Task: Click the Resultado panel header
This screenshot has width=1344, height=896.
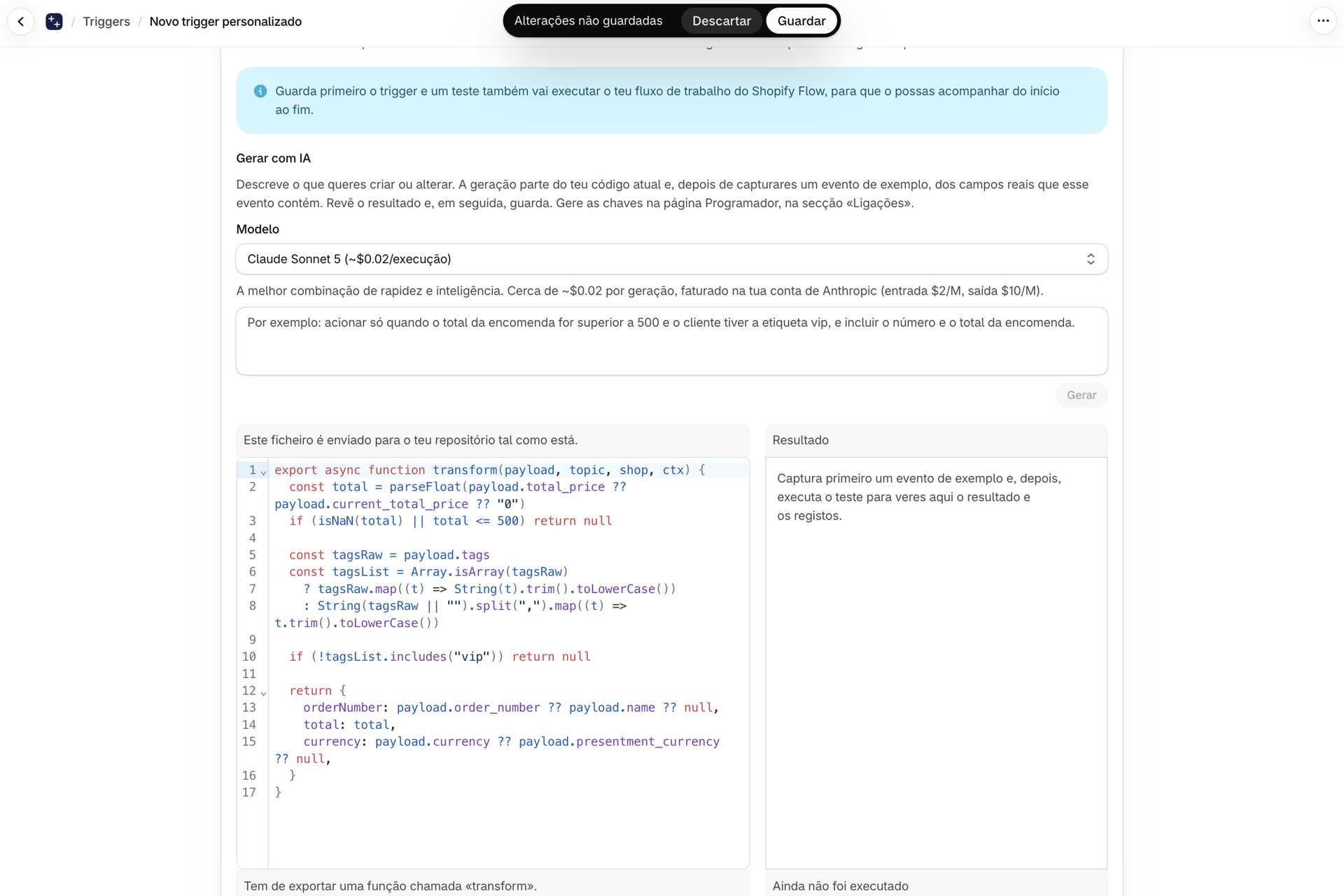Action: 936,440
